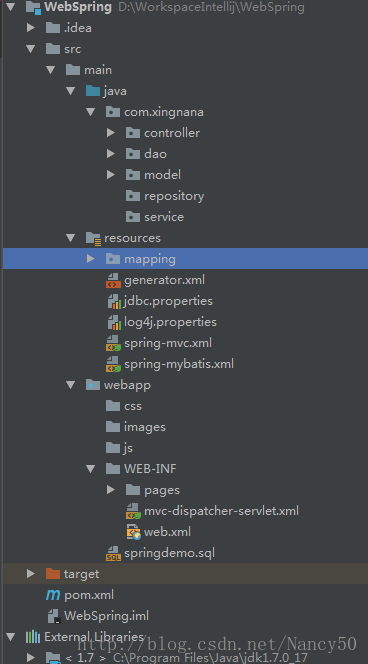Expand the mapping folder
Screen dimensions: 368x664
point(90,259)
